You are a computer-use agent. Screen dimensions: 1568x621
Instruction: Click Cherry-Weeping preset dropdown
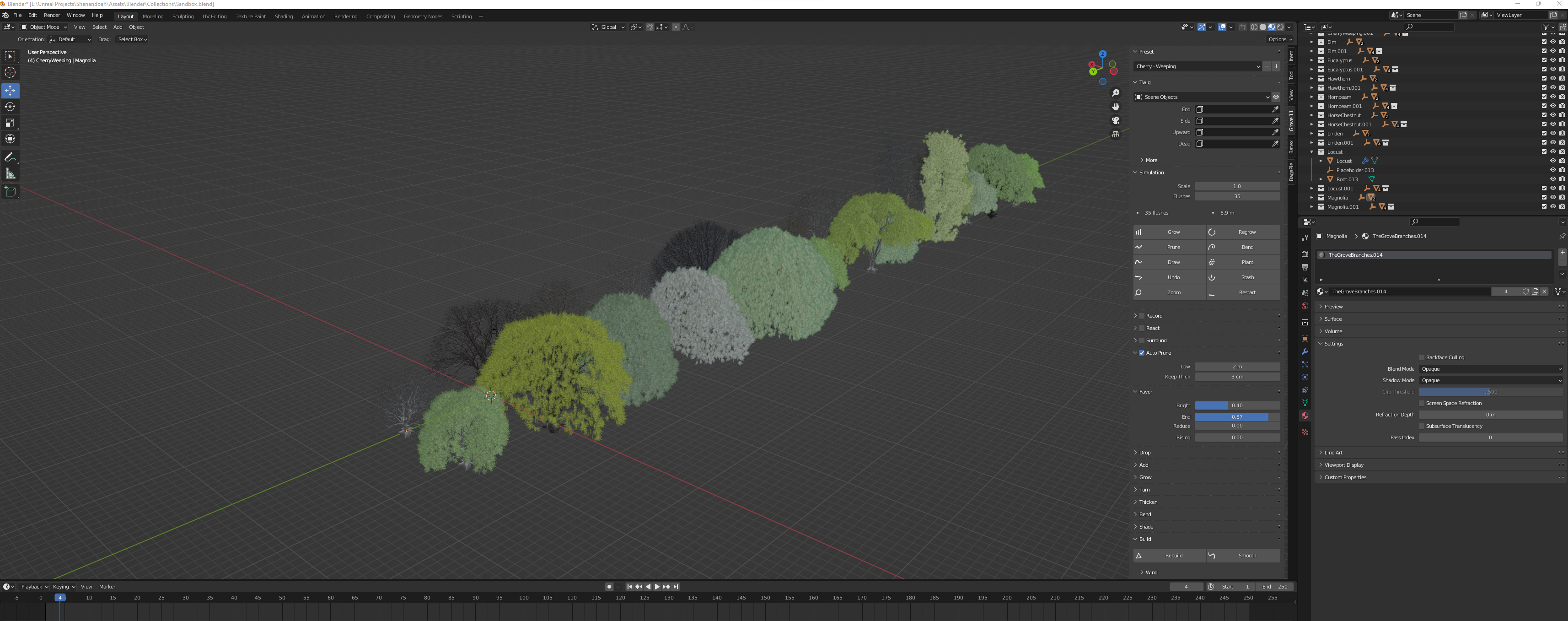click(x=1197, y=66)
